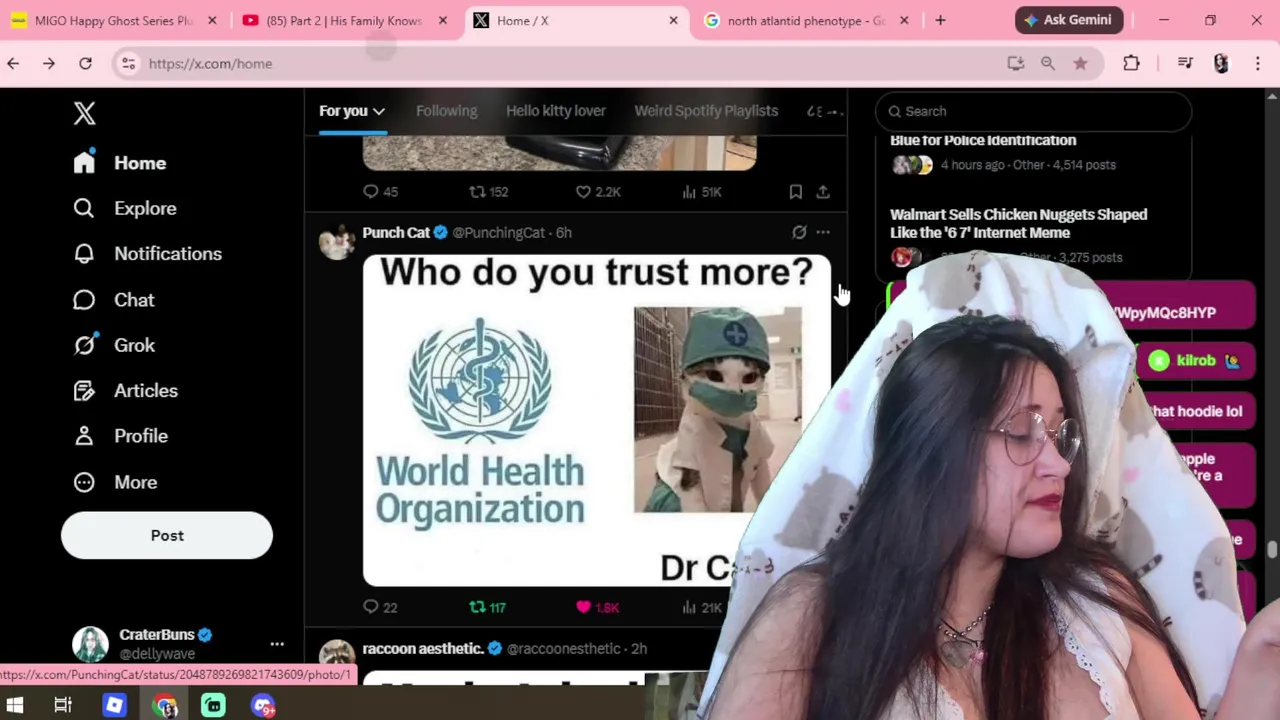Bookmark the top post
The image size is (1280, 720).
(x=795, y=192)
